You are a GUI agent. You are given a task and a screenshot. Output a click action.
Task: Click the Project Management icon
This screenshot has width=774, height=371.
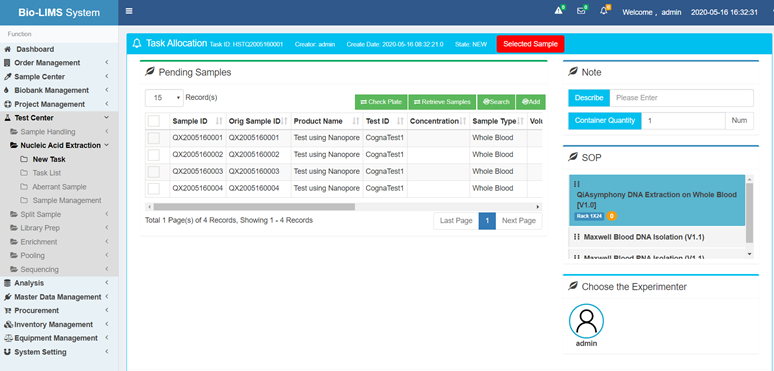tap(7, 104)
